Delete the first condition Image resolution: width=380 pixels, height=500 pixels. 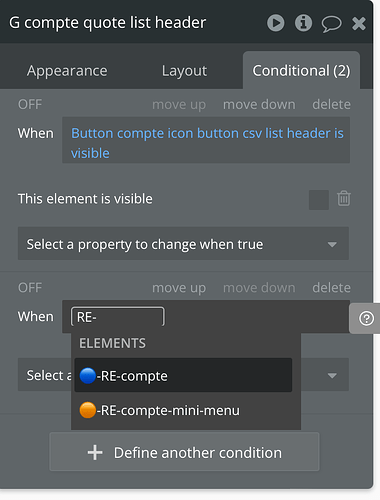pos(331,105)
